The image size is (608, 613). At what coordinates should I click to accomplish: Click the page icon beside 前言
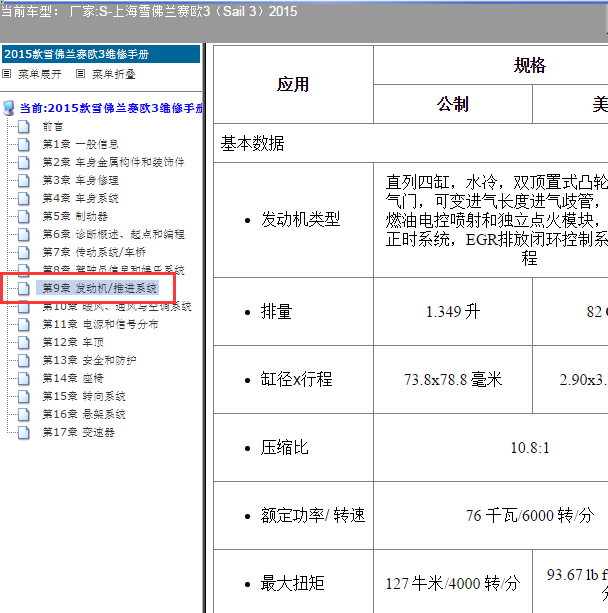click(23, 126)
